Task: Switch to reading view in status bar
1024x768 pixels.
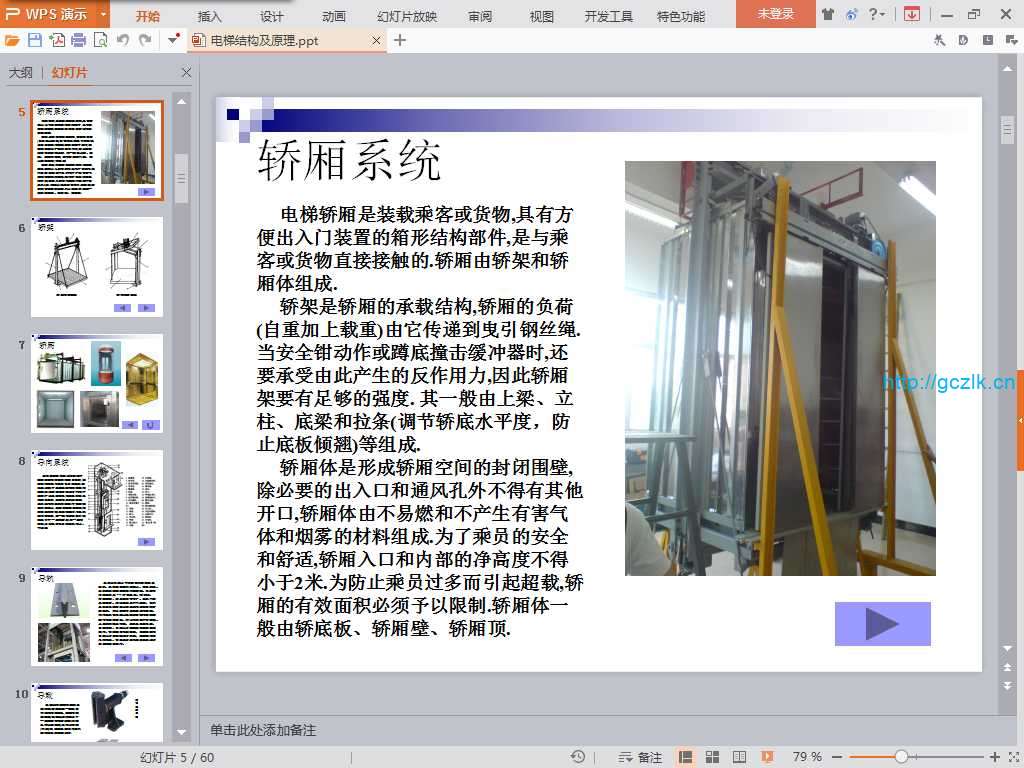Action: (x=740, y=757)
